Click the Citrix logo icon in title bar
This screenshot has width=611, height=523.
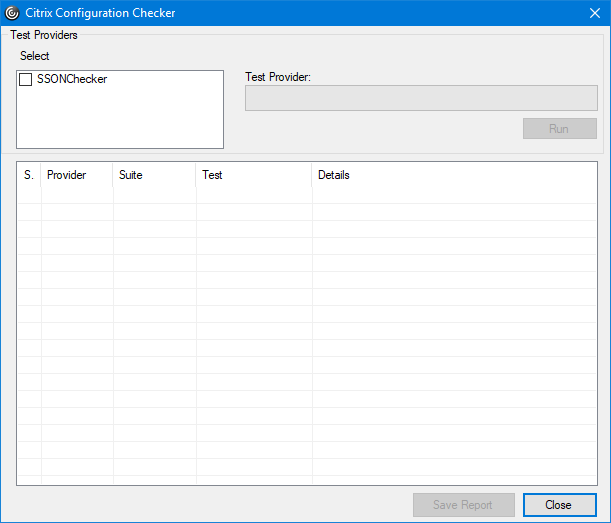tap(12, 13)
